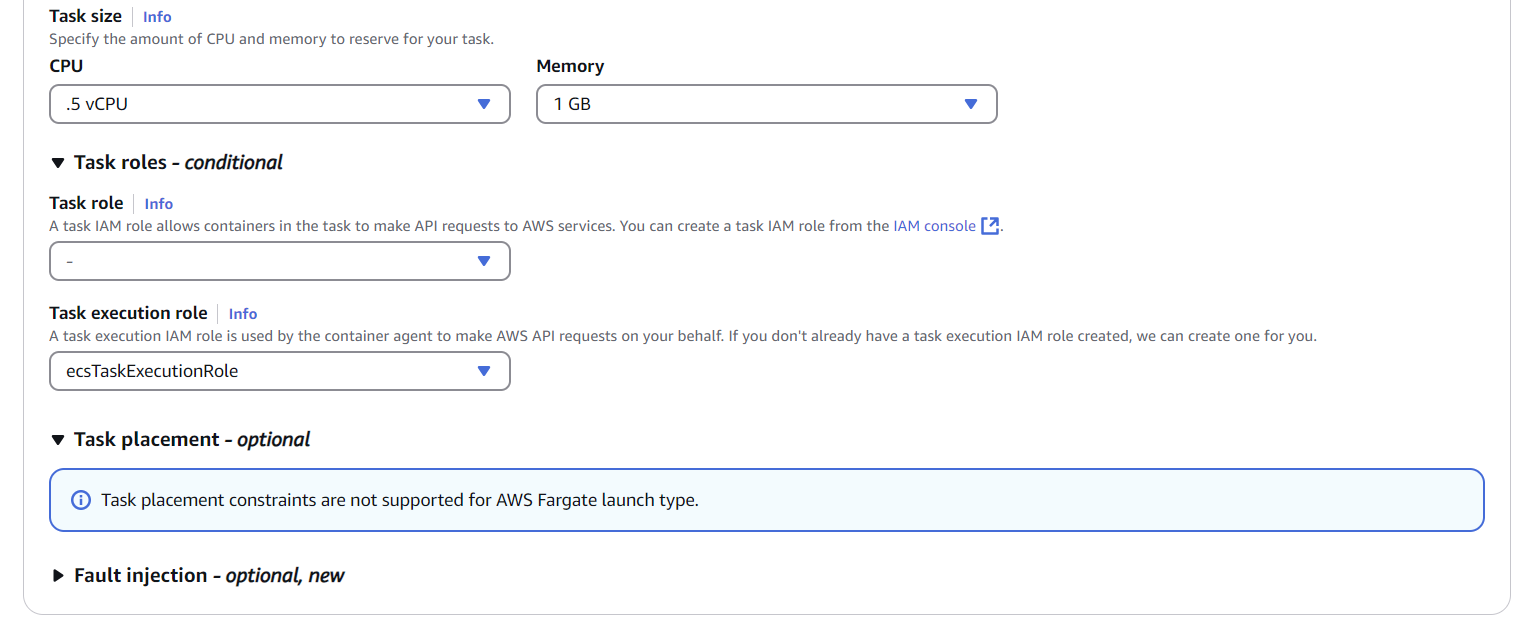This screenshot has width=1536, height=620.
Task: Open the 1 GB Memory dropdown field
Action: coord(750,104)
